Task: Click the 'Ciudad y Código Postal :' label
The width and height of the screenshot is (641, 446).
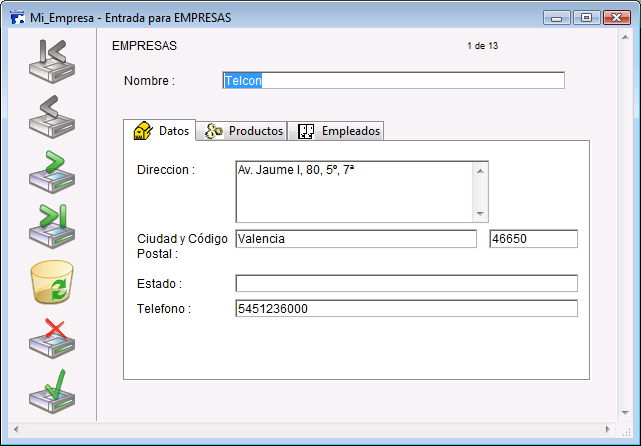Action: point(182,246)
